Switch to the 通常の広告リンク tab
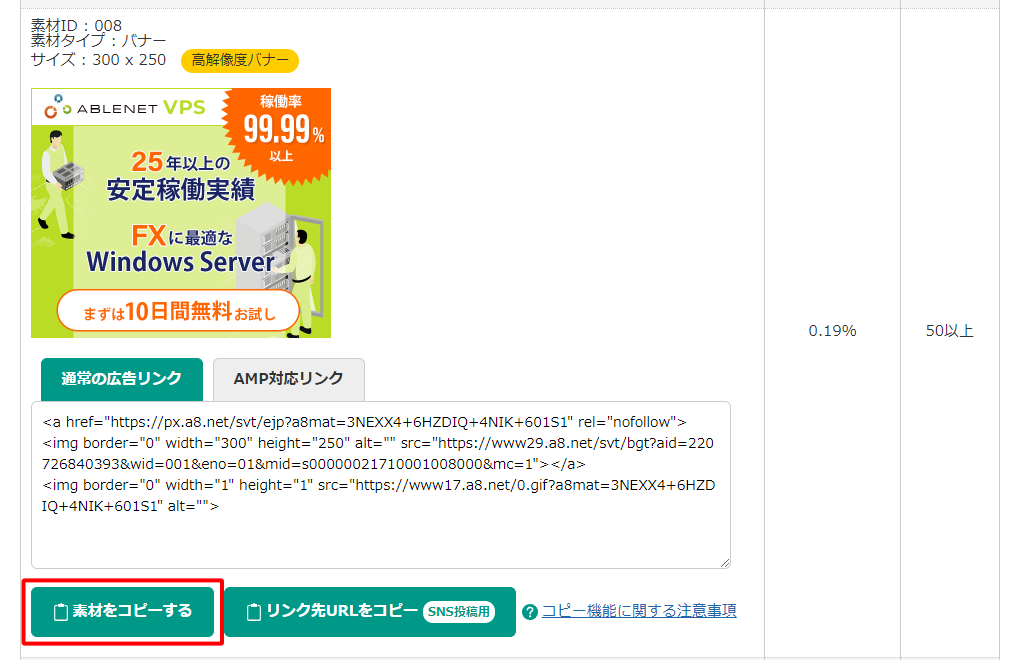Viewport: 1034px width, 660px height. [121, 379]
